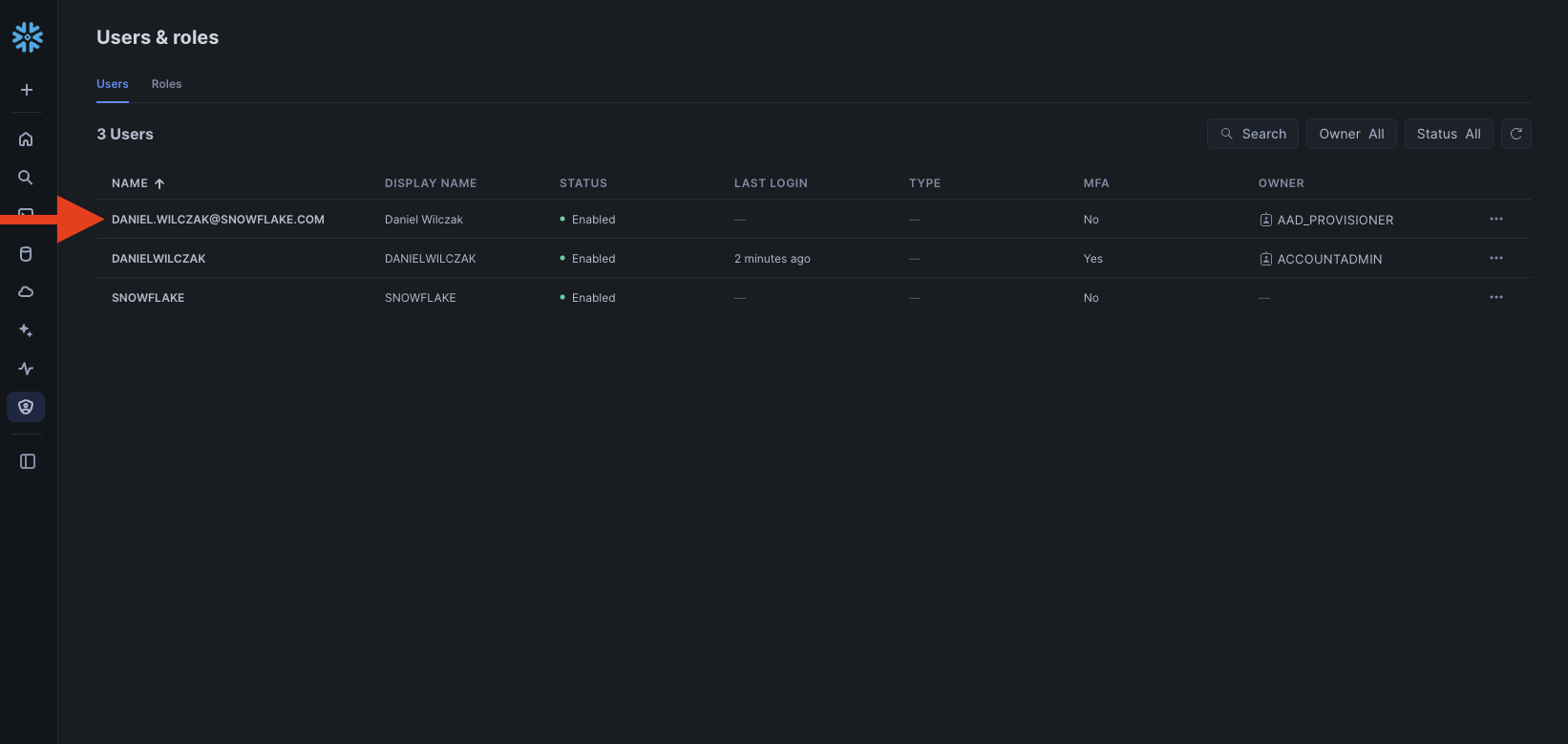
Task: Open the cloud icon in sidebar
Action: [x=26, y=292]
